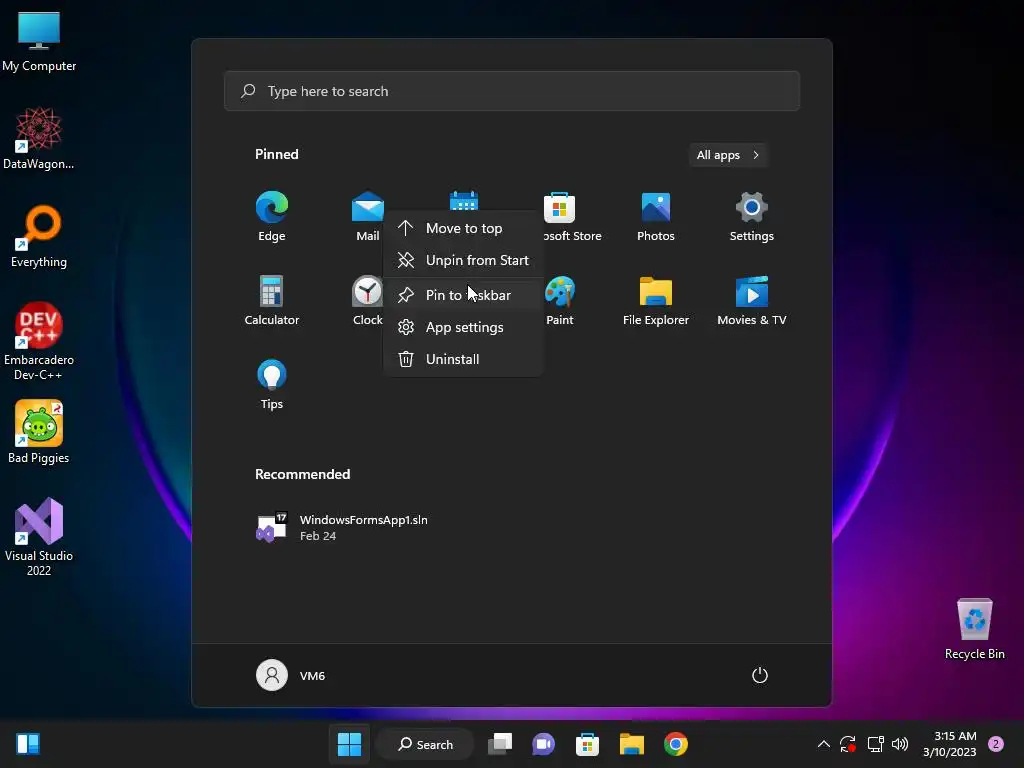
Task: Open the Edge pinned app
Action: 272,216
